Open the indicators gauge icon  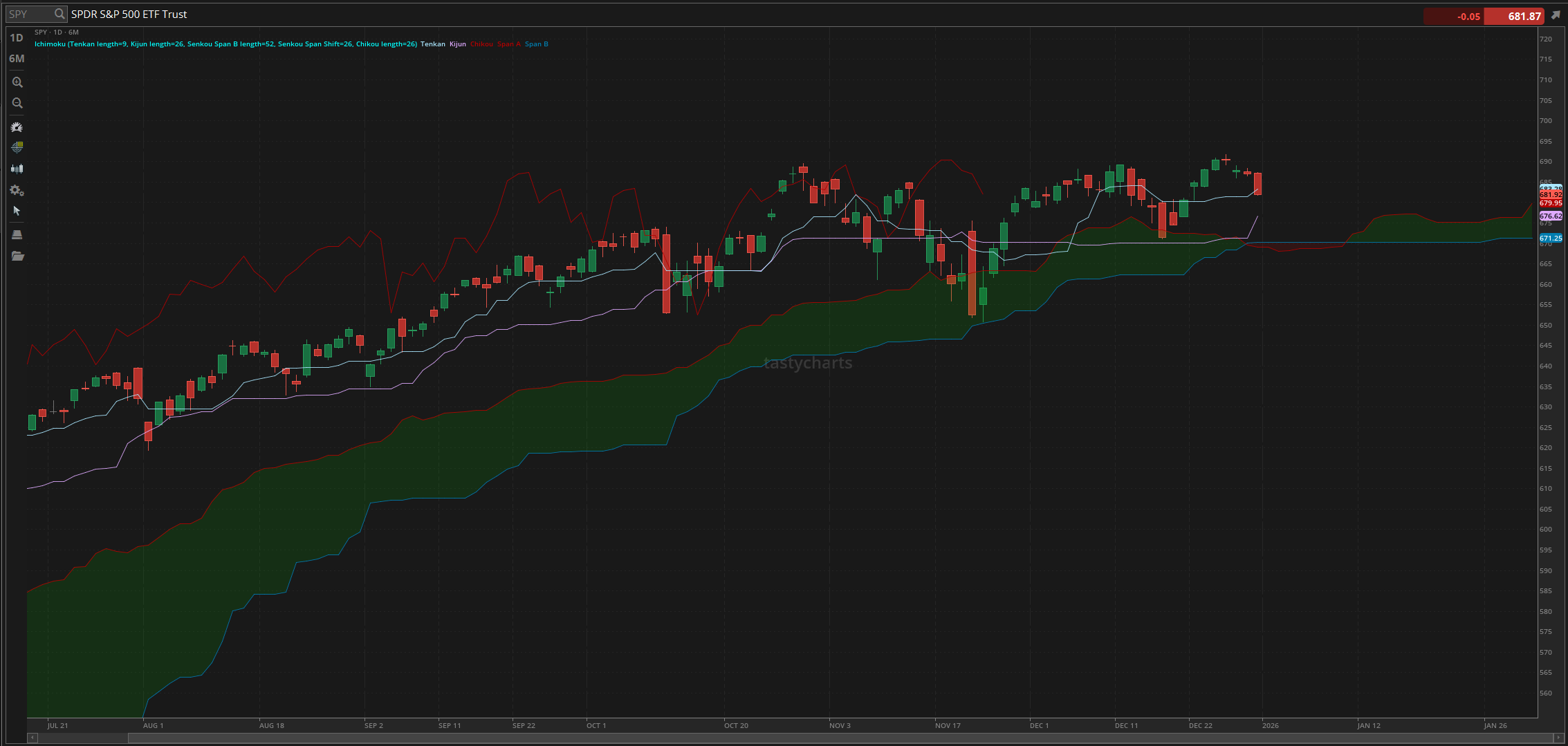[x=17, y=127]
